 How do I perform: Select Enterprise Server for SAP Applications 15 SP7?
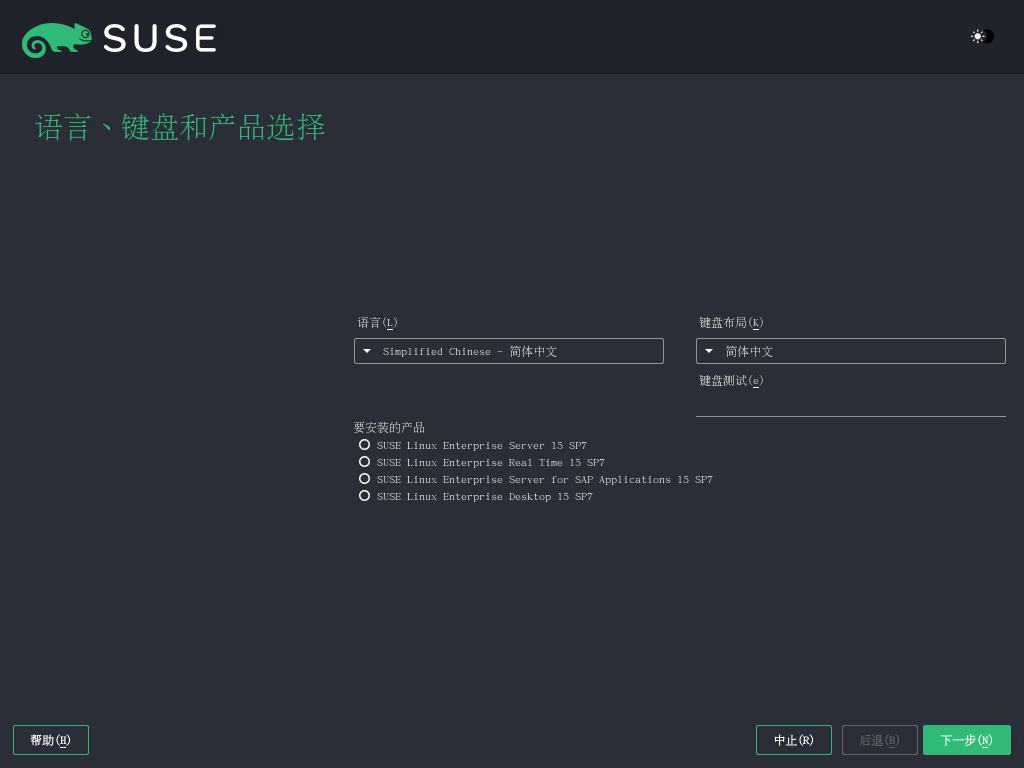536,479
